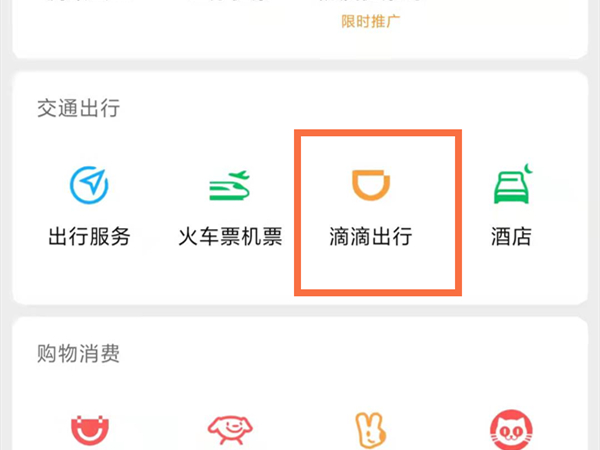Screen dimensions: 600x450
Task: Open the red dog mascot icon
Action: (230, 430)
